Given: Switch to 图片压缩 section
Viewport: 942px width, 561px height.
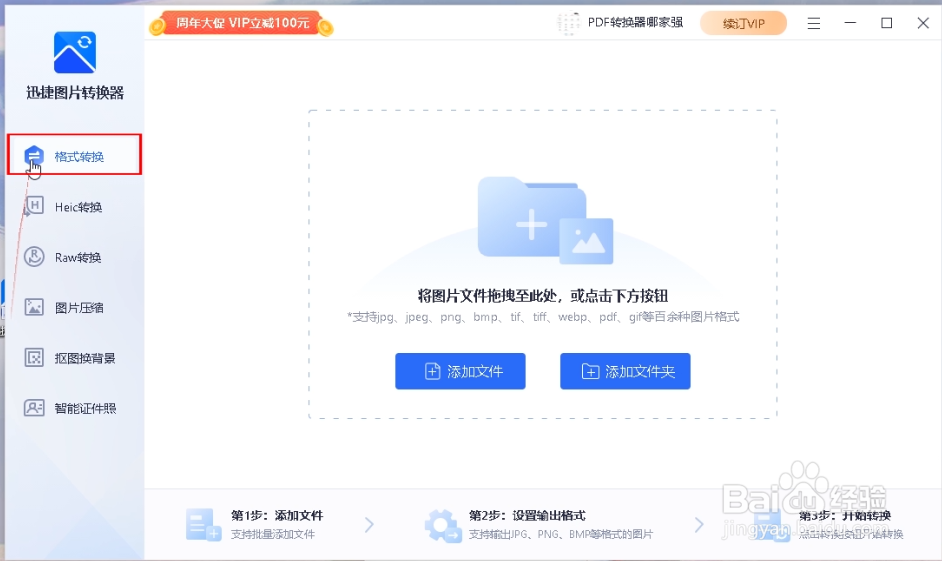Looking at the screenshot, I should (x=74, y=308).
